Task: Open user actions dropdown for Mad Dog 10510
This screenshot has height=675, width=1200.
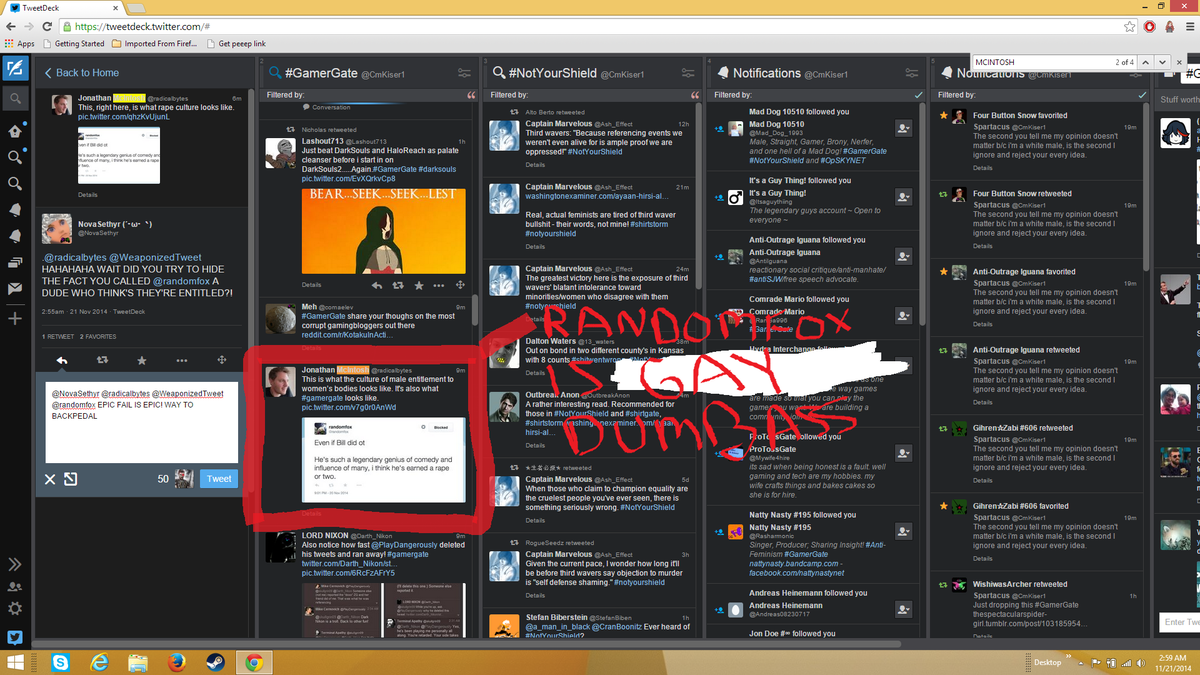Action: click(903, 128)
